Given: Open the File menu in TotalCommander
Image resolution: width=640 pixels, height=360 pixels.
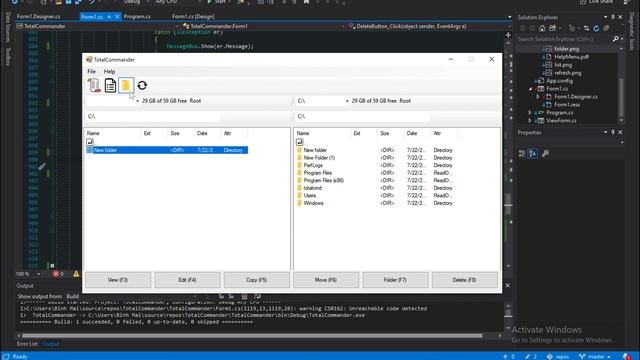Looking at the screenshot, I should click(x=91, y=71).
